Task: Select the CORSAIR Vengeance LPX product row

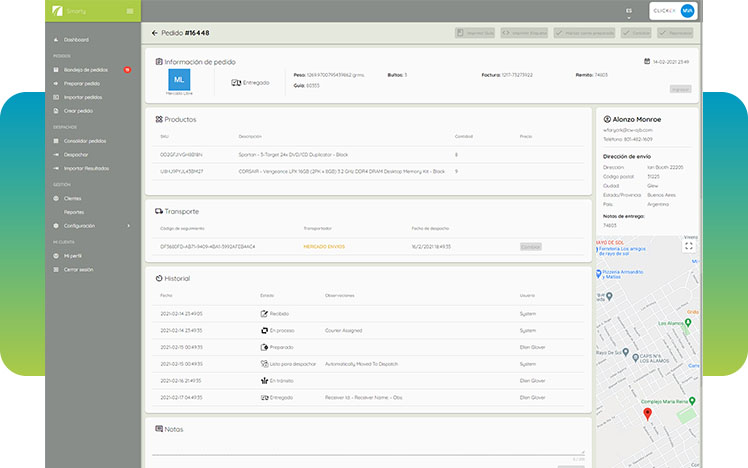Action: [x=368, y=171]
